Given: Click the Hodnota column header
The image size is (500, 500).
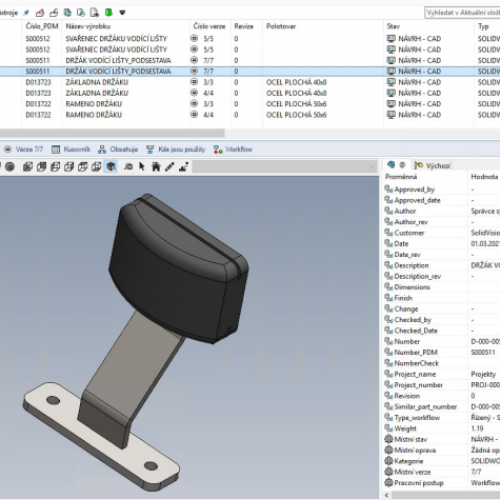Looking at the screenshot, I should click(484, 177).
